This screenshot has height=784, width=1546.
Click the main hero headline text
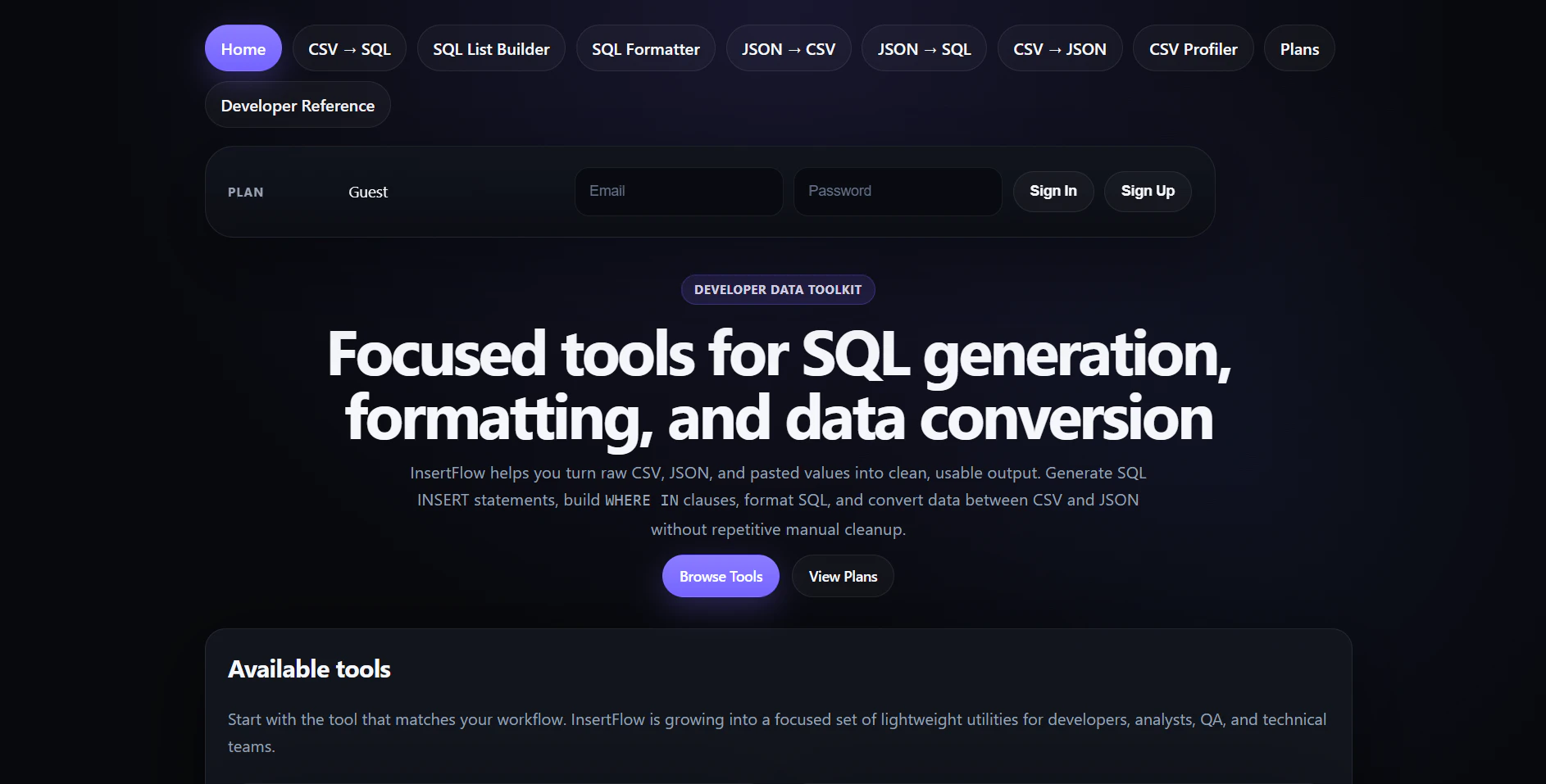click(779, 386)
